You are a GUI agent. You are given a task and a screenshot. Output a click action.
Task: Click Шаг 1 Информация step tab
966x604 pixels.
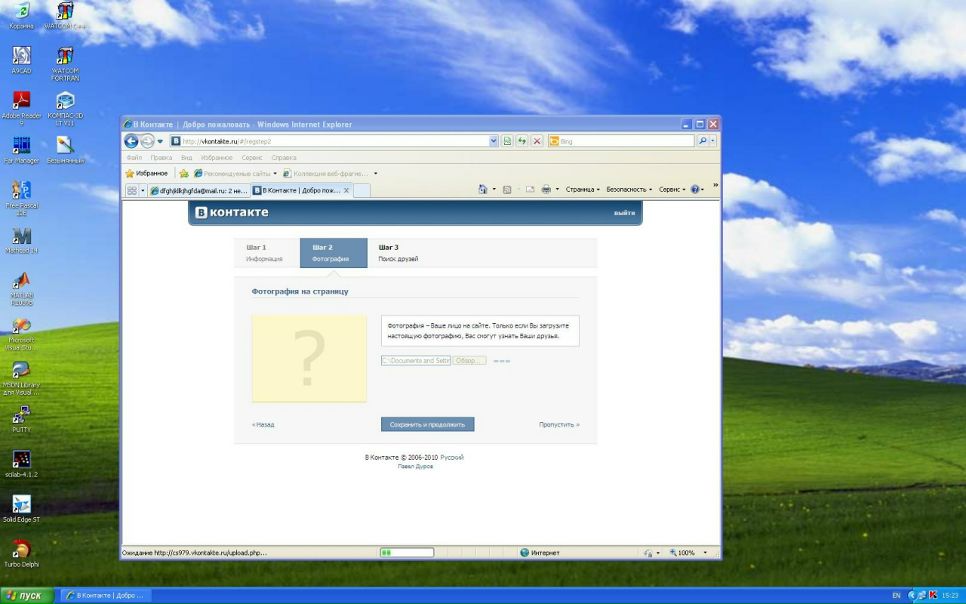pyautogui.click(x=265, y=252)
